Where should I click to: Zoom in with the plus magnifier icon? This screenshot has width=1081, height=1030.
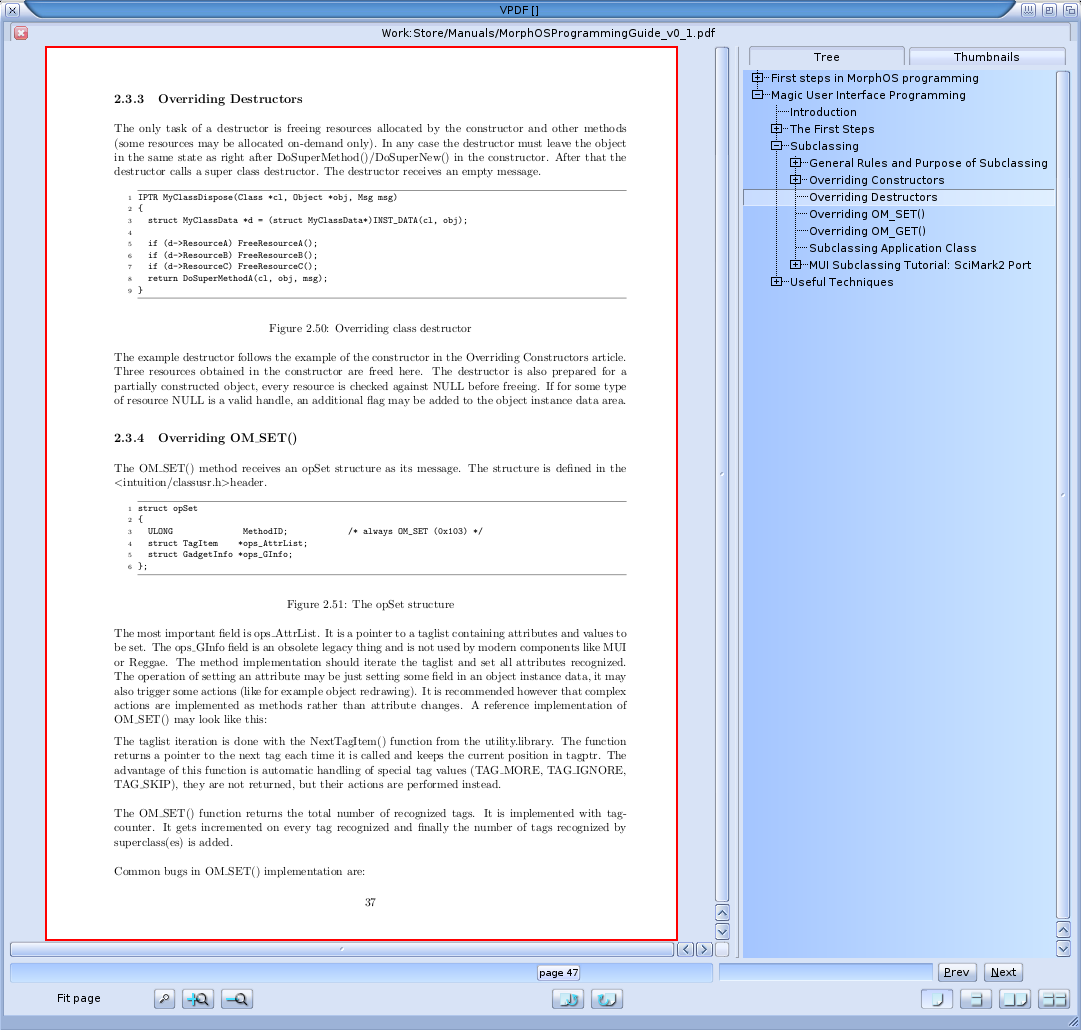click(x=198, y=998)
